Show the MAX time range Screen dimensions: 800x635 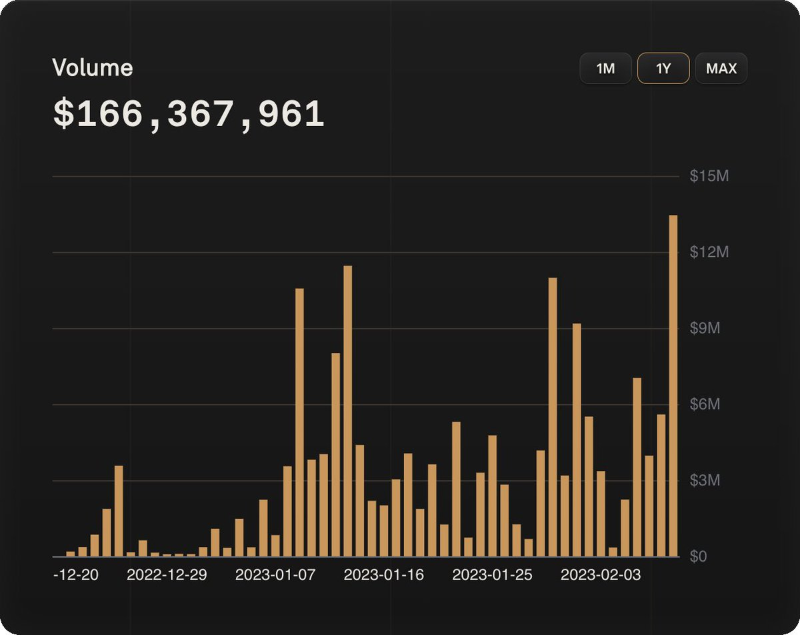[721, 69]
